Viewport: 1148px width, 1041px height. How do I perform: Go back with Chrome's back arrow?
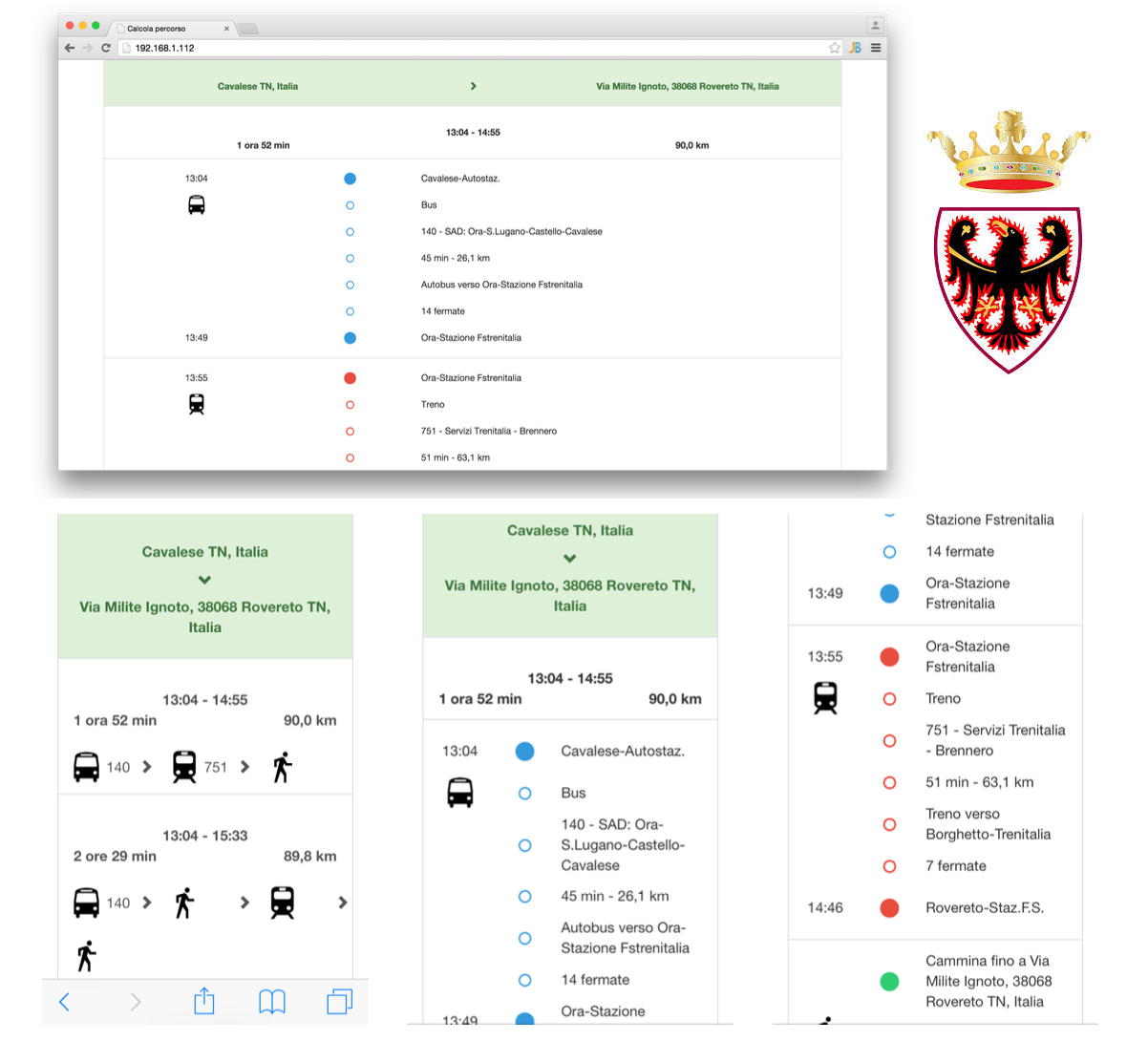point(70,48)
